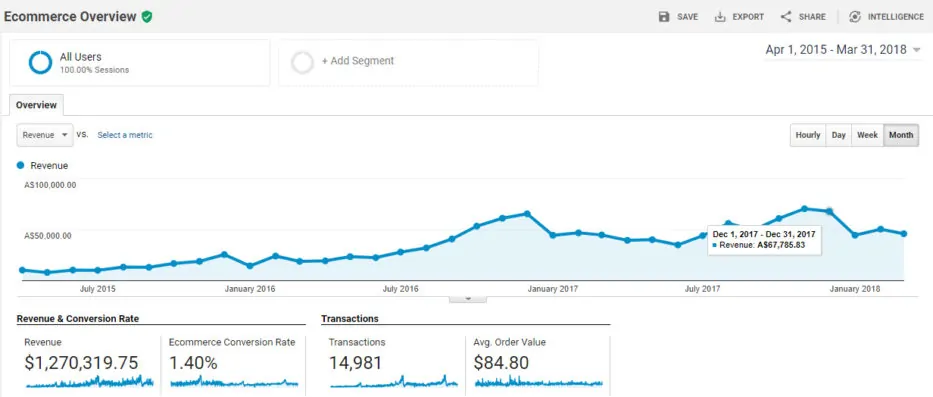The image size is (933, 397).
Task: Select Day chart granularity
Action: (x=838, y=135)
